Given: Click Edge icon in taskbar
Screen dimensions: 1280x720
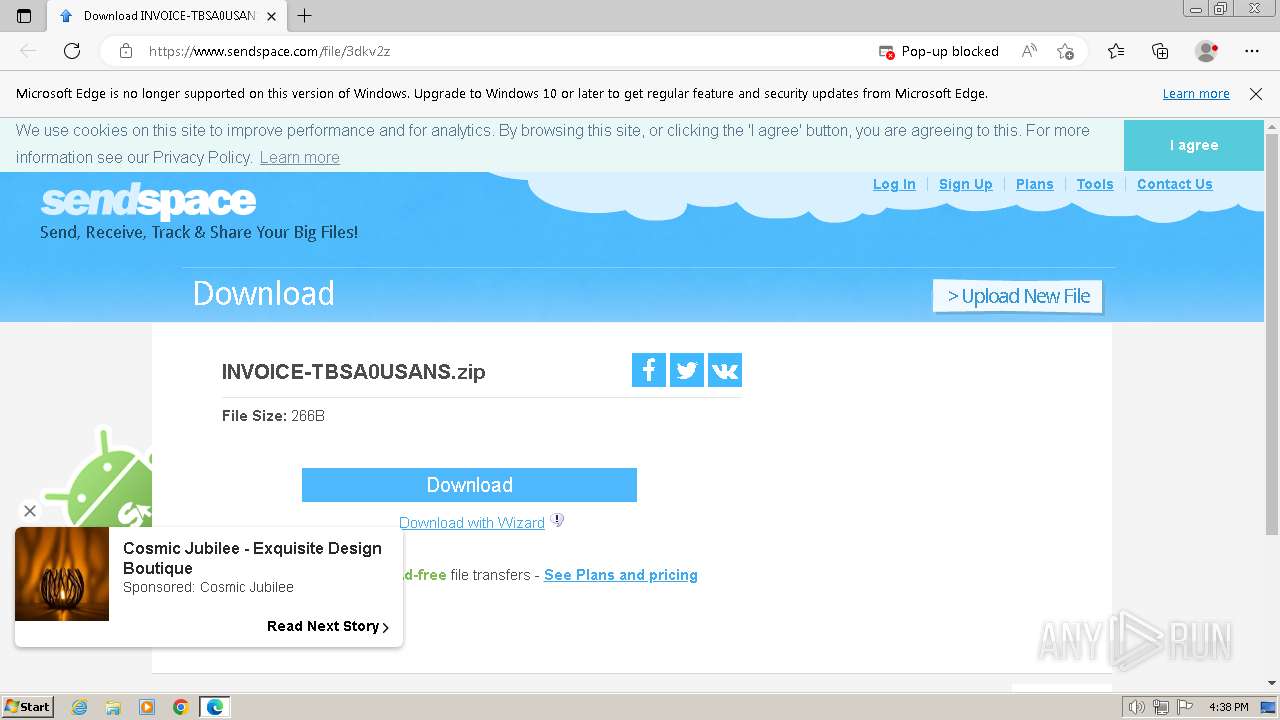Looking at the screenshot, I should (x=214, y=707).
